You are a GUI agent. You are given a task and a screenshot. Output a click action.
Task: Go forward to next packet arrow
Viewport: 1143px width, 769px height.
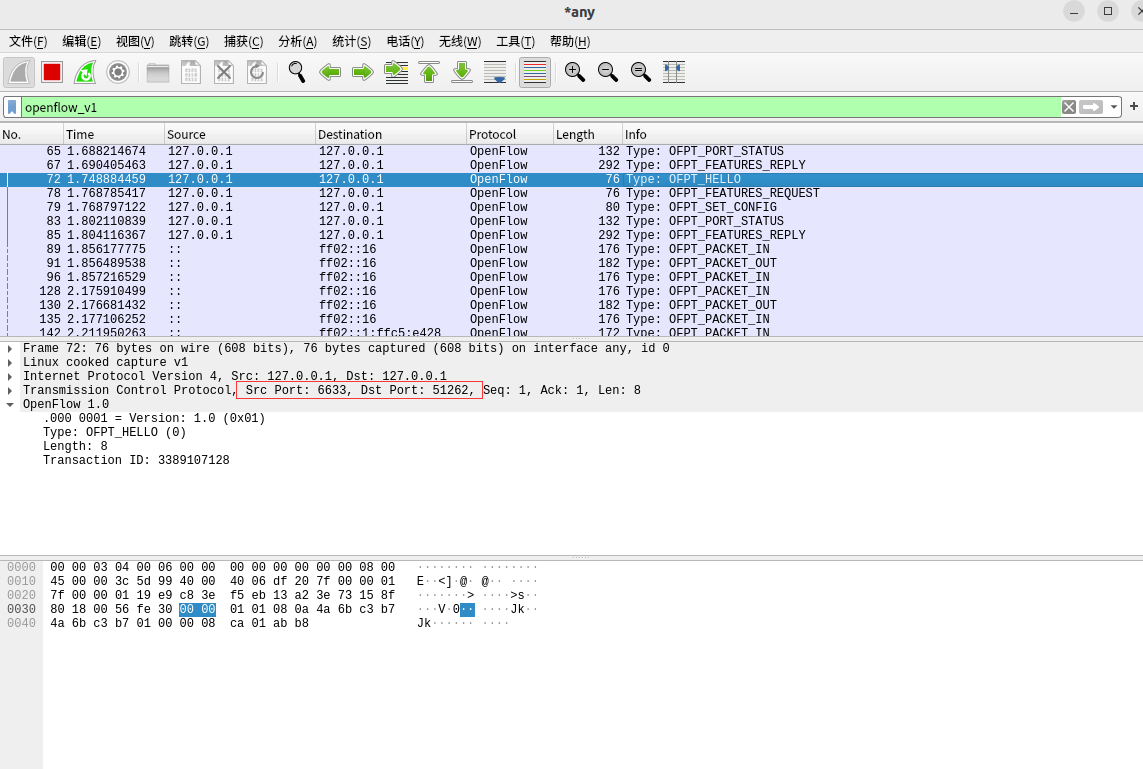click(362, 72)
